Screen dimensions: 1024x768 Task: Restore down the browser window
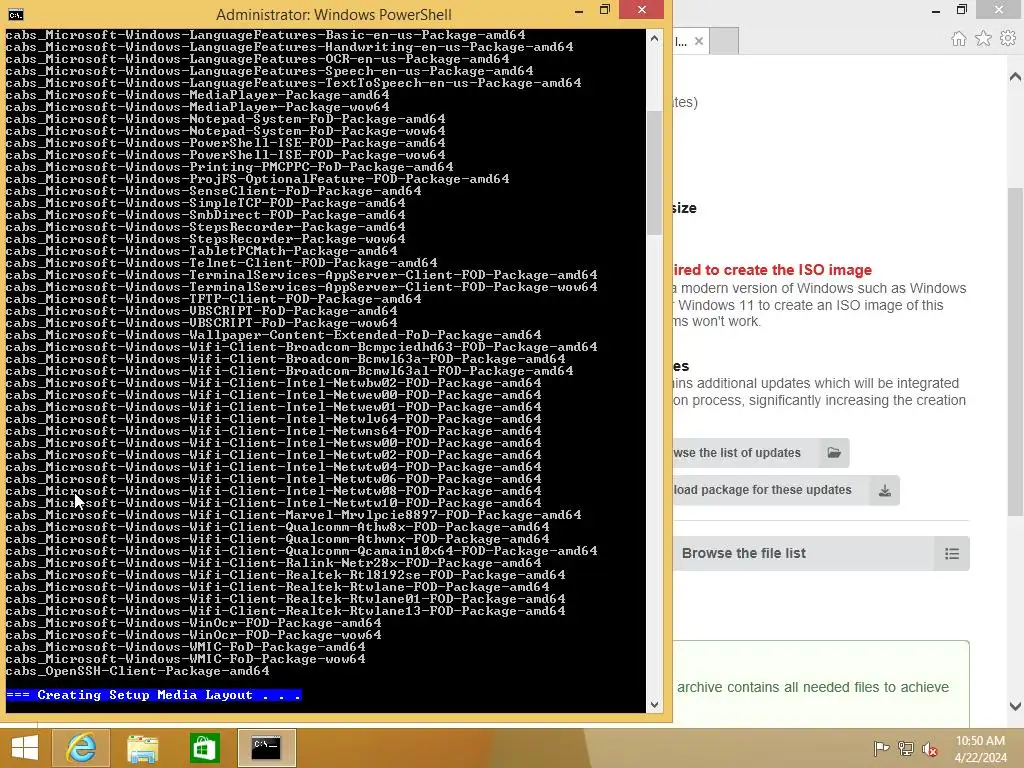(961, 10)
